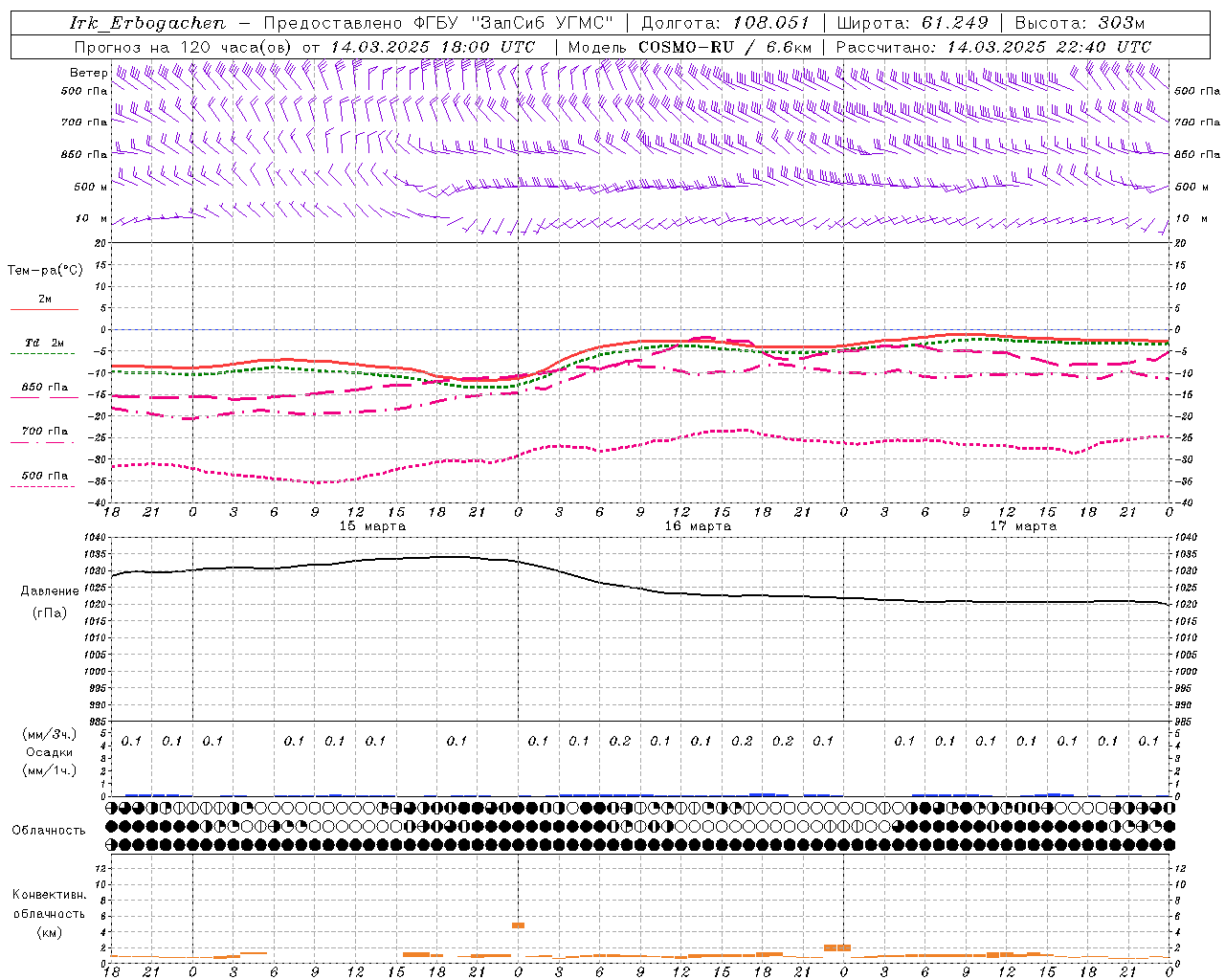Viewport: 1225px width, 980px height.
Task: Click the "(мм/1ч.)" hourly precipitation unit
Action: pyautogui.click(x=50, y=770)
